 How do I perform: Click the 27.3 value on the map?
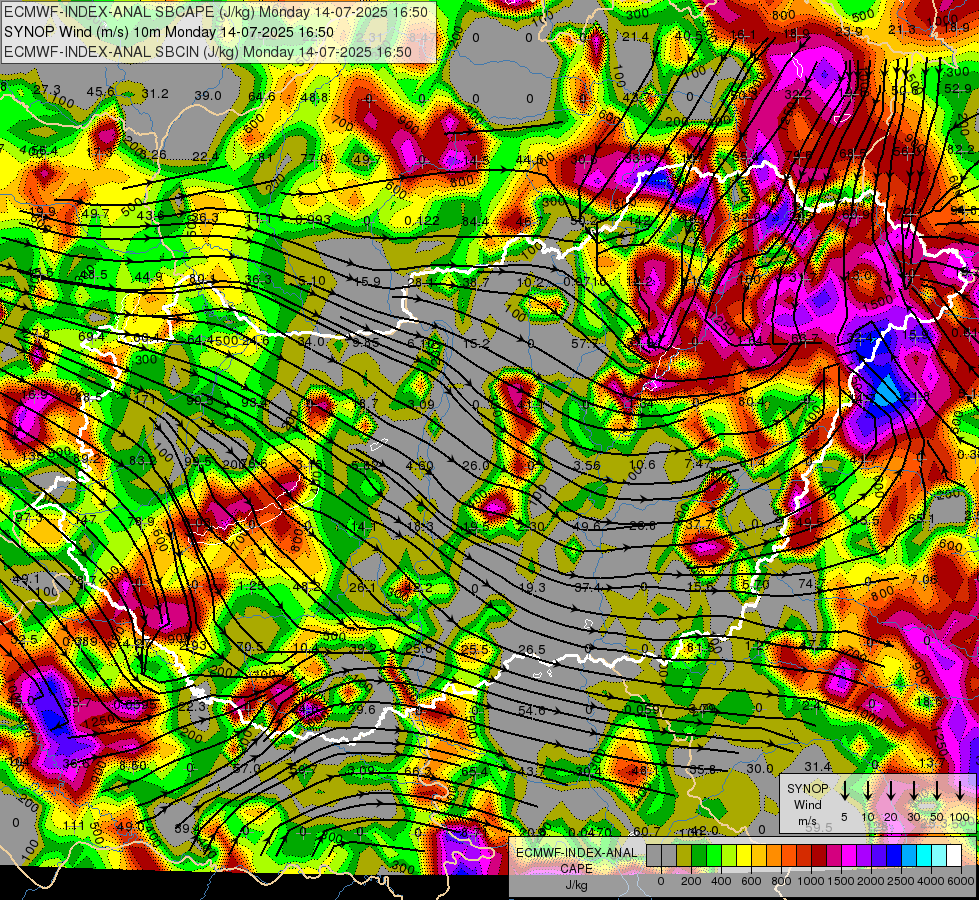pos(47,90)
